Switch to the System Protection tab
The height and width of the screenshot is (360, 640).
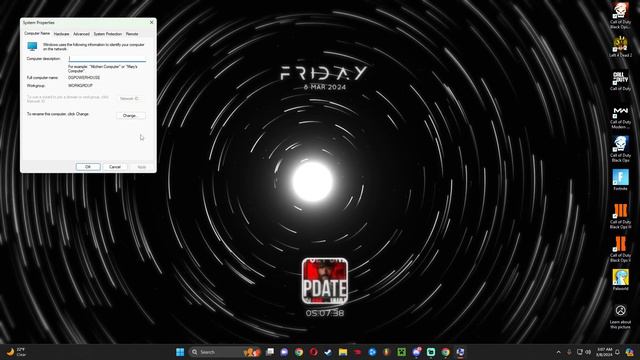[108, 34]
